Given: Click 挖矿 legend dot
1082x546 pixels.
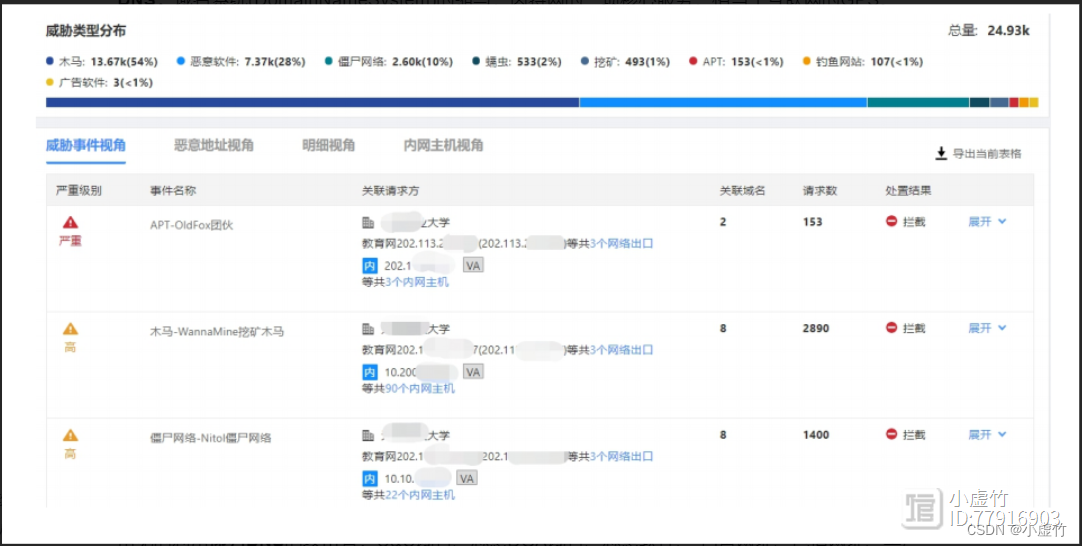Looking at the screenshot, I should click(585, 61).
